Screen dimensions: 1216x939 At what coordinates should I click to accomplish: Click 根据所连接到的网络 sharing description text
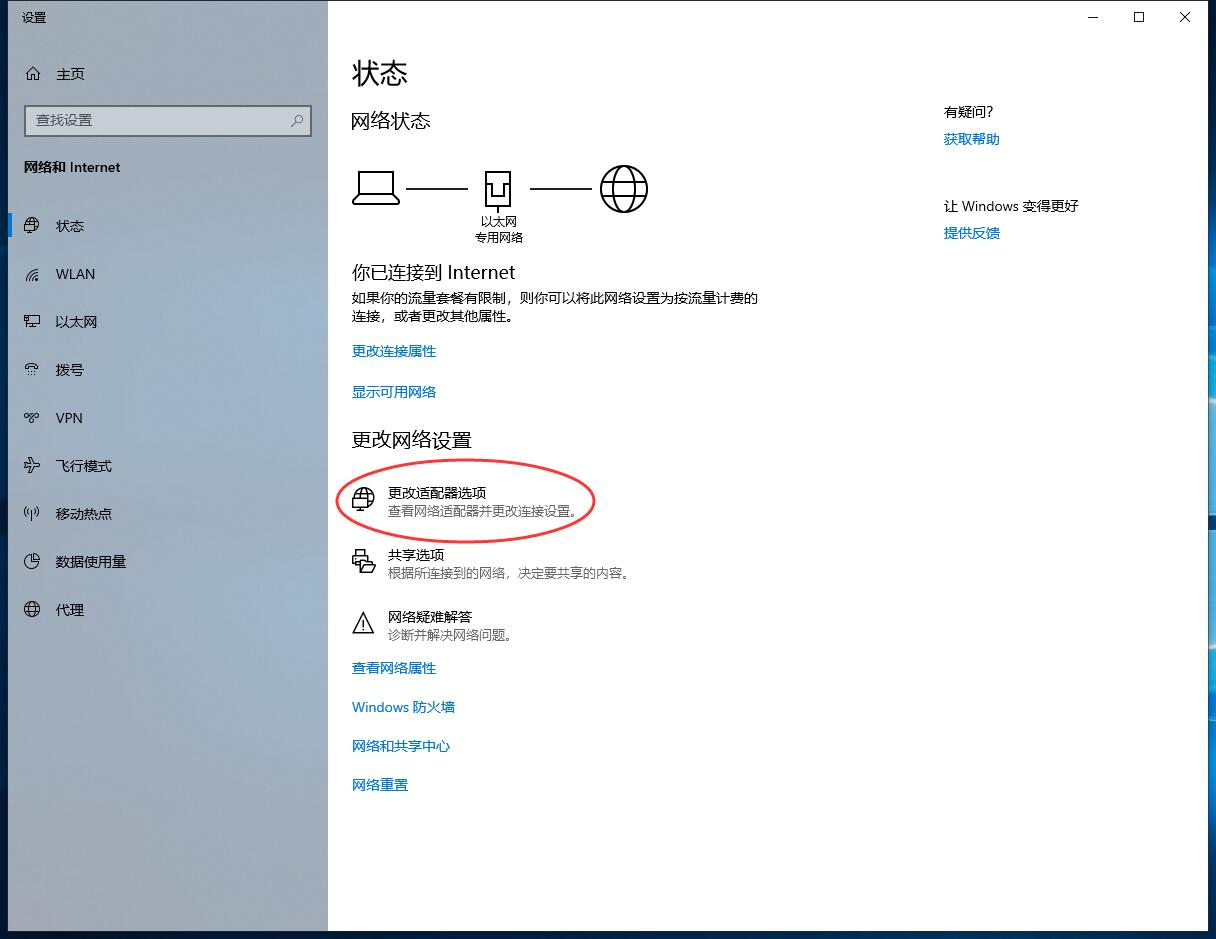point(509,573)
